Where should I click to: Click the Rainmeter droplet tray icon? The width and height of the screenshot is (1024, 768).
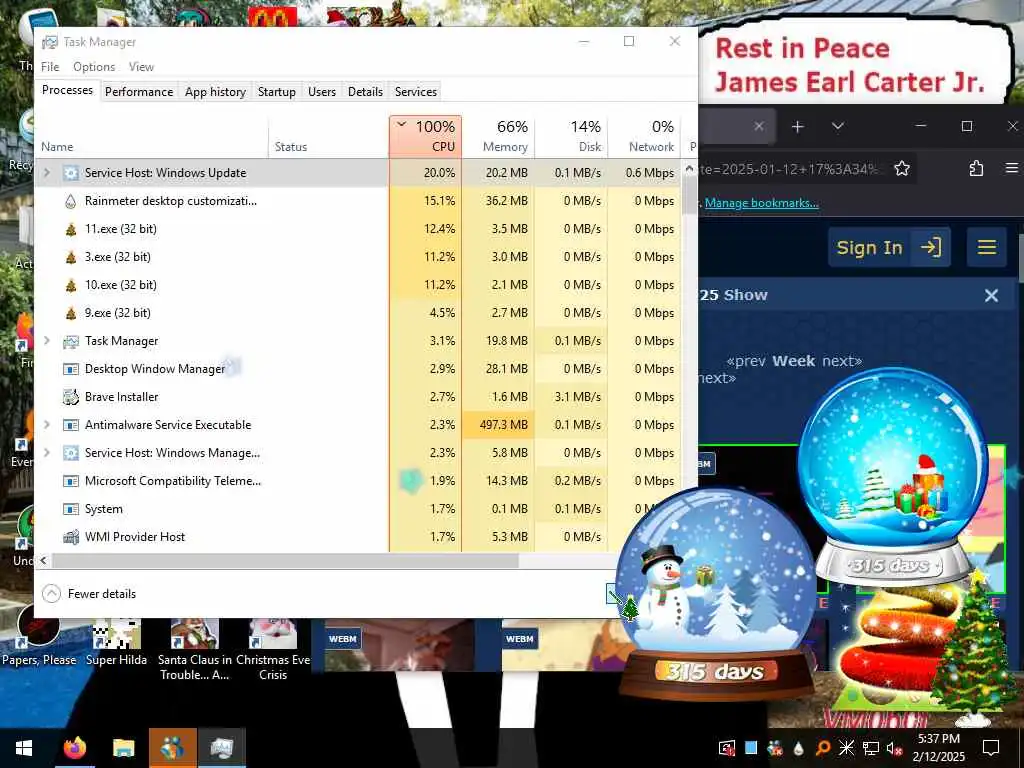coord(798,748)
